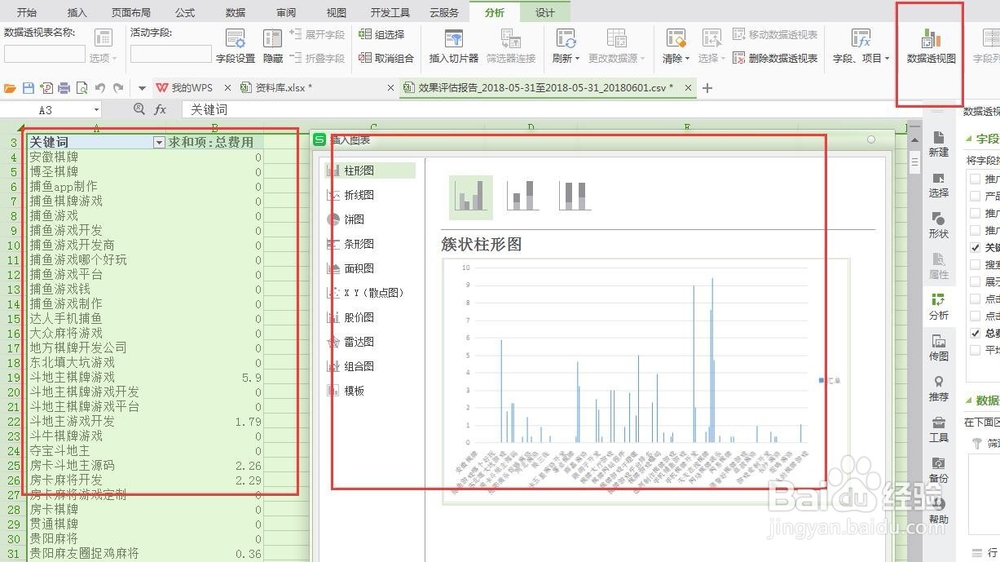The image size is (1000, 562).
Task: Click the magnifier icon beside fx
Action: 139,109
